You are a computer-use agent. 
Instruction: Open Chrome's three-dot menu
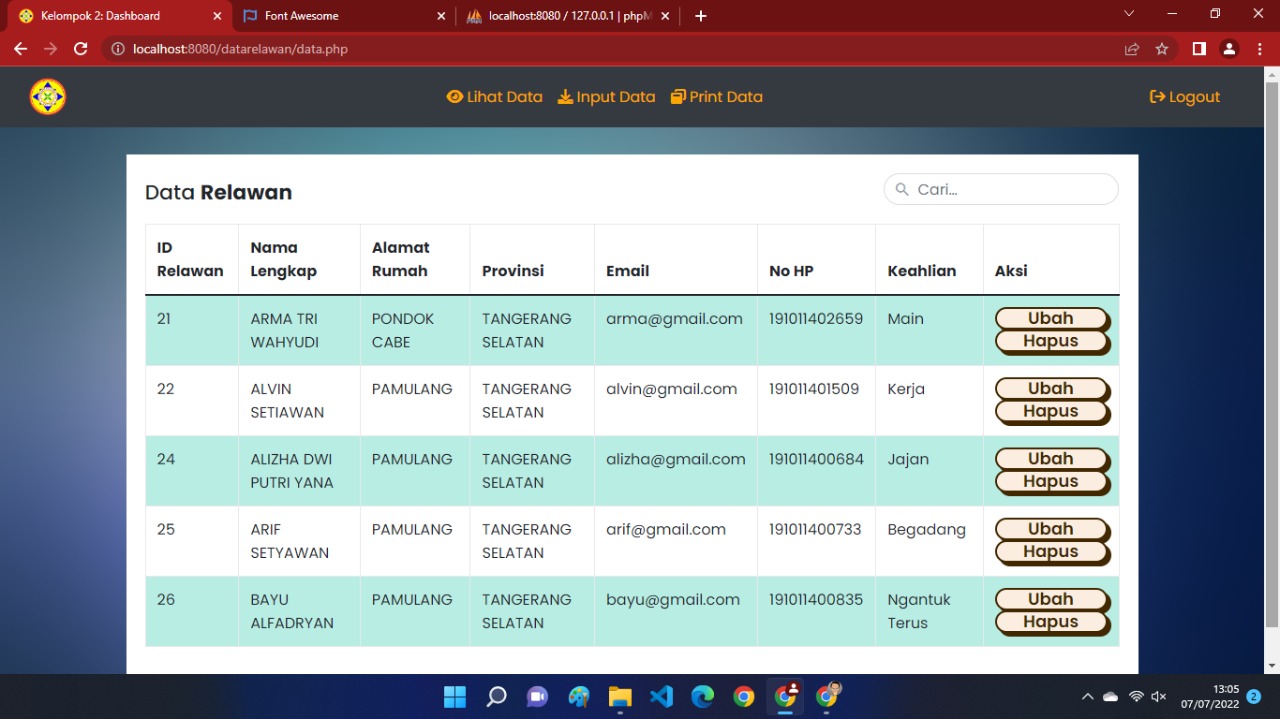[1259, 48]
